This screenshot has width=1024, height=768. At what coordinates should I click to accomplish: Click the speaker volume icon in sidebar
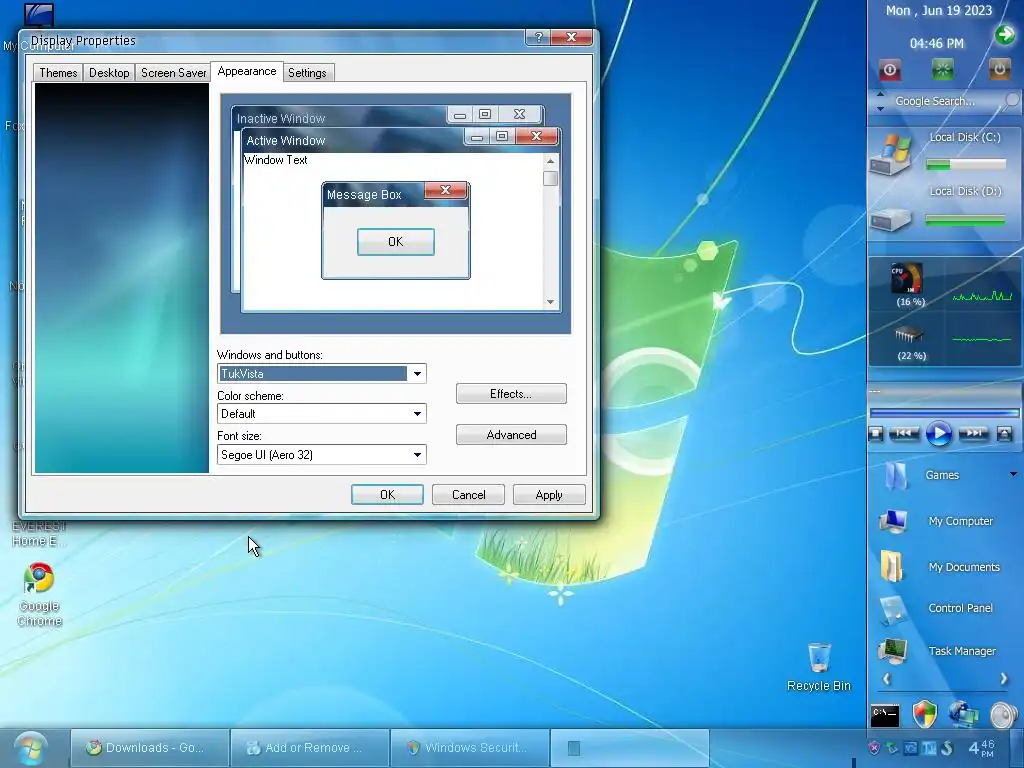tap(1003, 714)
